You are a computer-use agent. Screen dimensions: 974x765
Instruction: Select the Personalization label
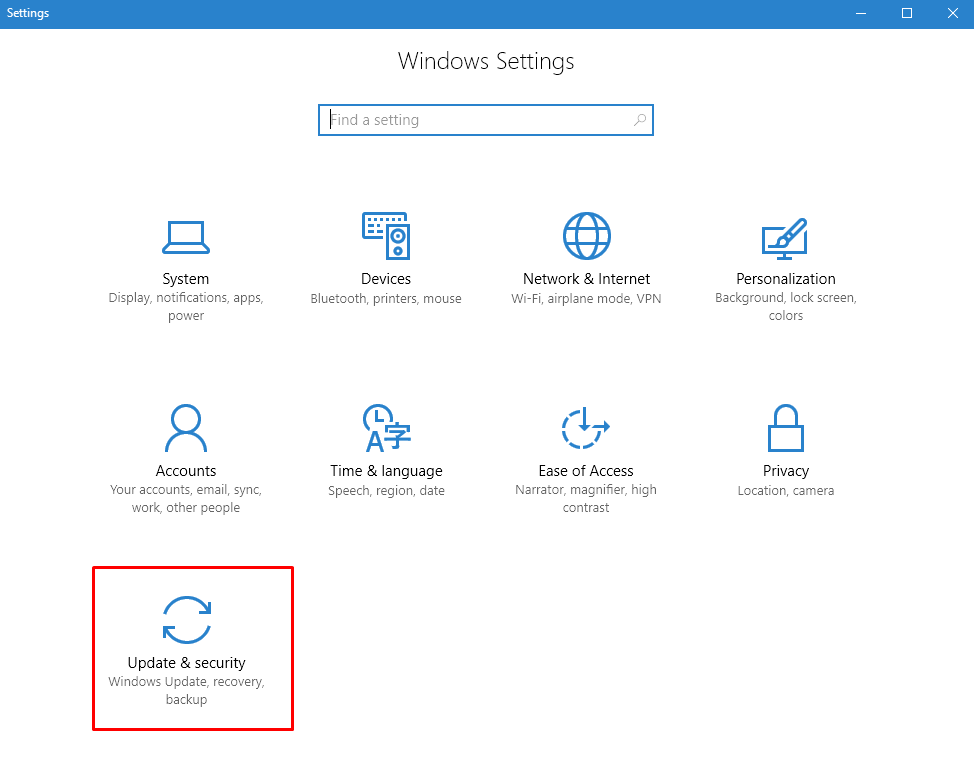pos(786,279)
